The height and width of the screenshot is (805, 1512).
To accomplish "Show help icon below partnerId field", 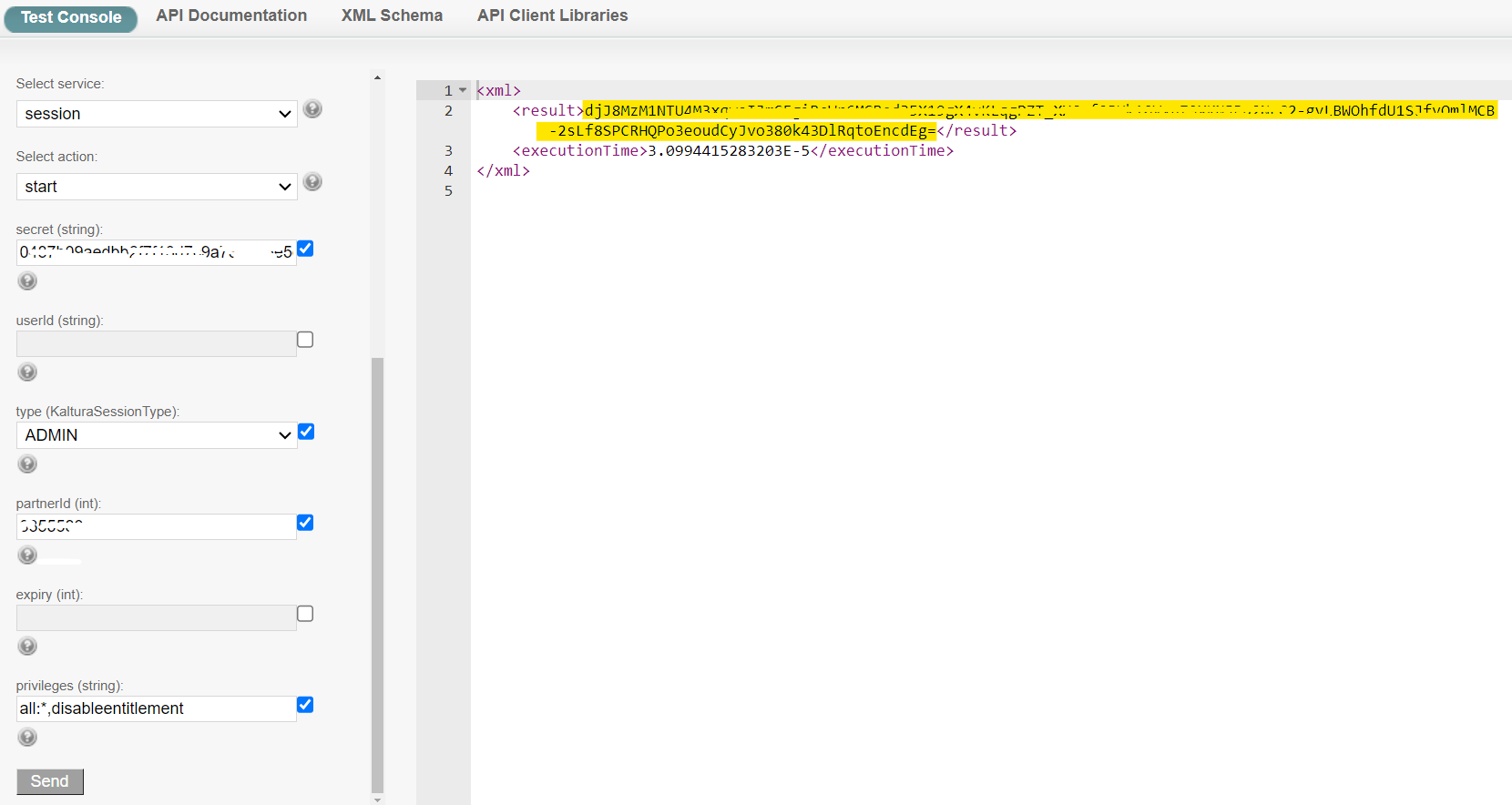I will click(x=27, y=555).
